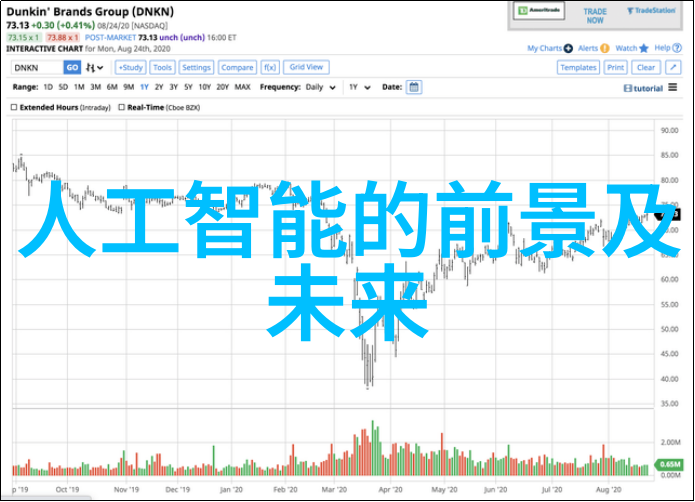Select the MAX range
This screenshot has width=695, height=502.
(x=242, y=87)
